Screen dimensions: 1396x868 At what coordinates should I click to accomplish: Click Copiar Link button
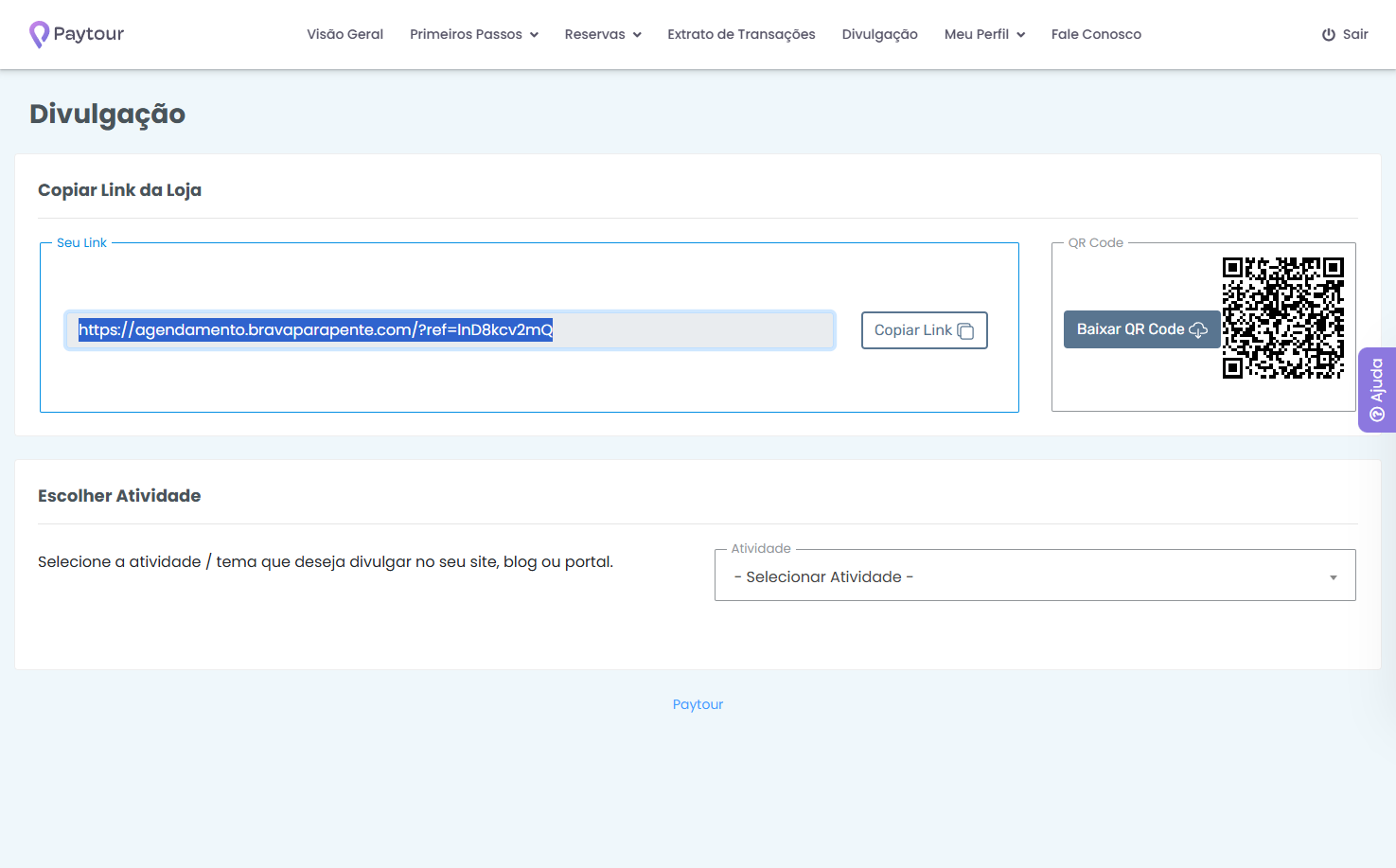point(924,330)
